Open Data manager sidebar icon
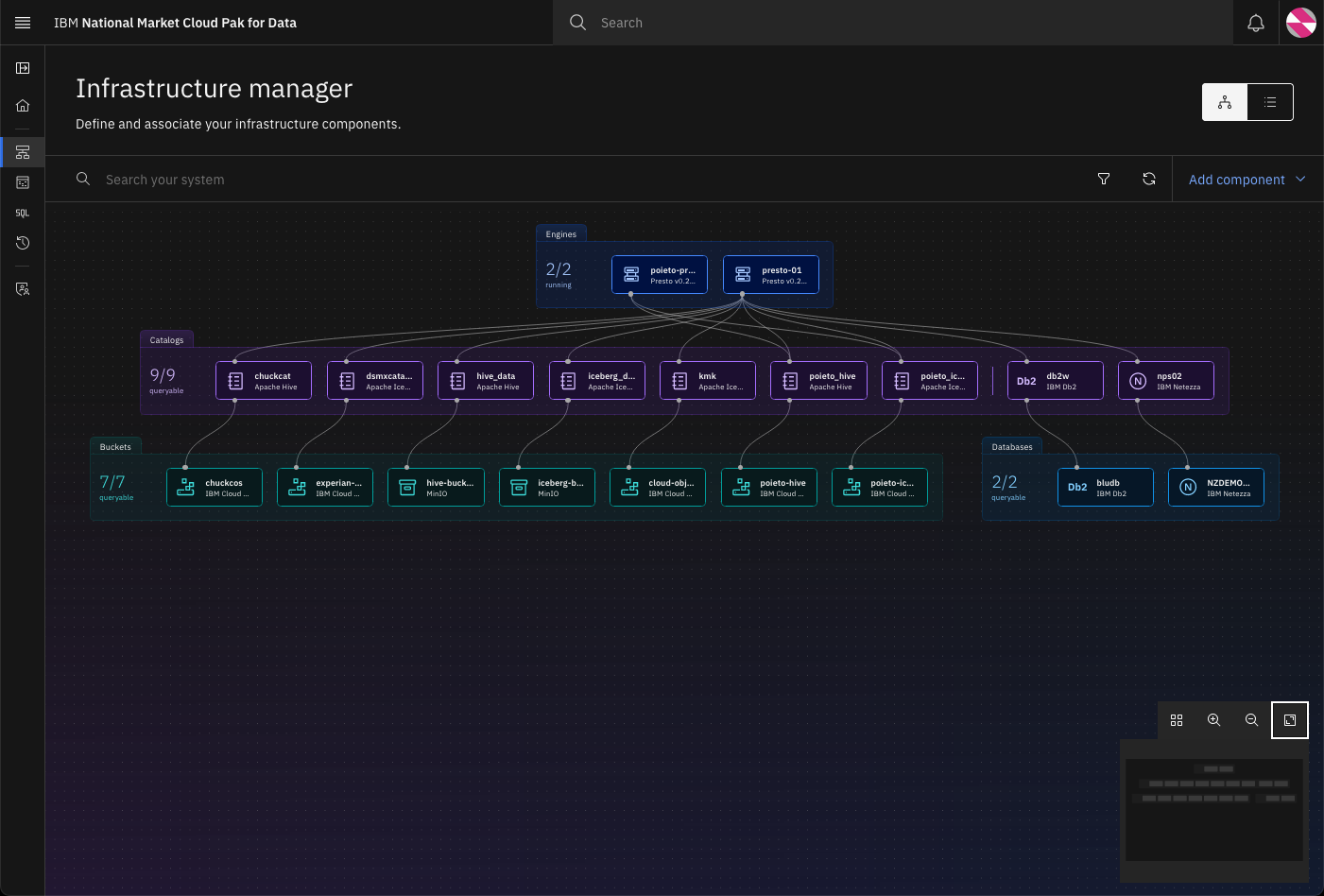1324x896 pixels. click(23, 182)
